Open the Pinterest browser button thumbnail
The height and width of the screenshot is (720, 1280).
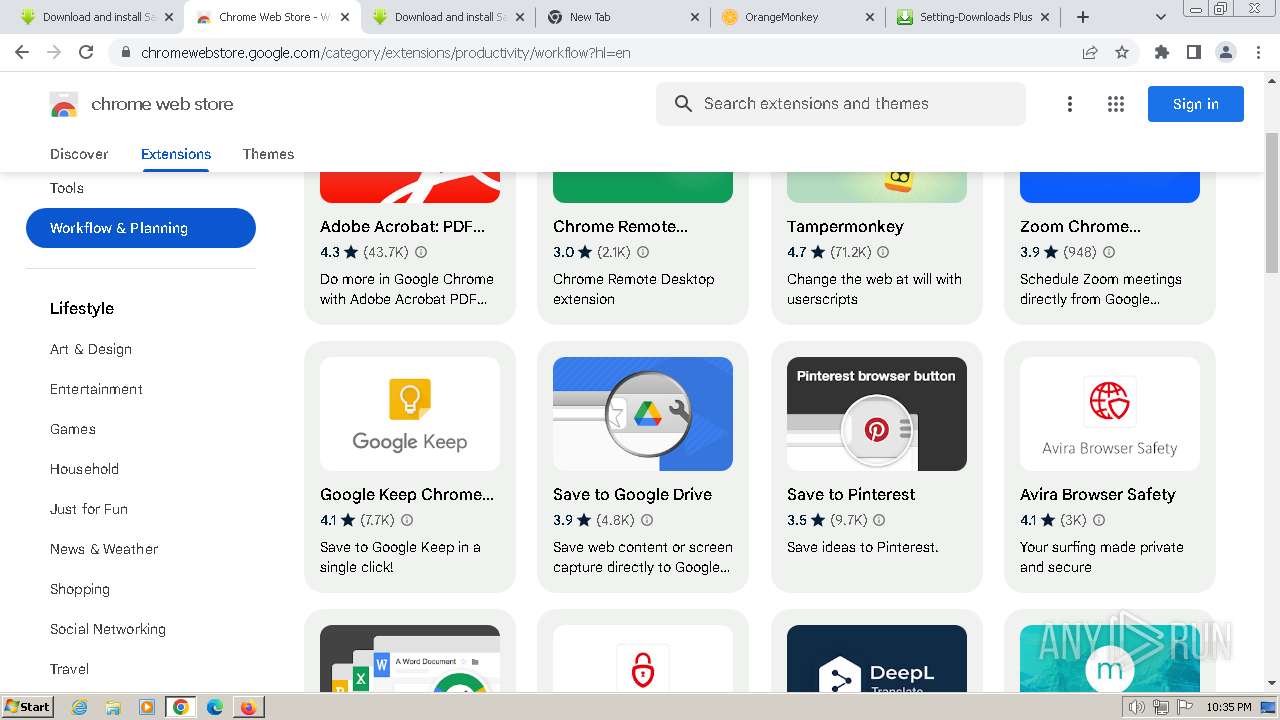click(x=877, y=414)
